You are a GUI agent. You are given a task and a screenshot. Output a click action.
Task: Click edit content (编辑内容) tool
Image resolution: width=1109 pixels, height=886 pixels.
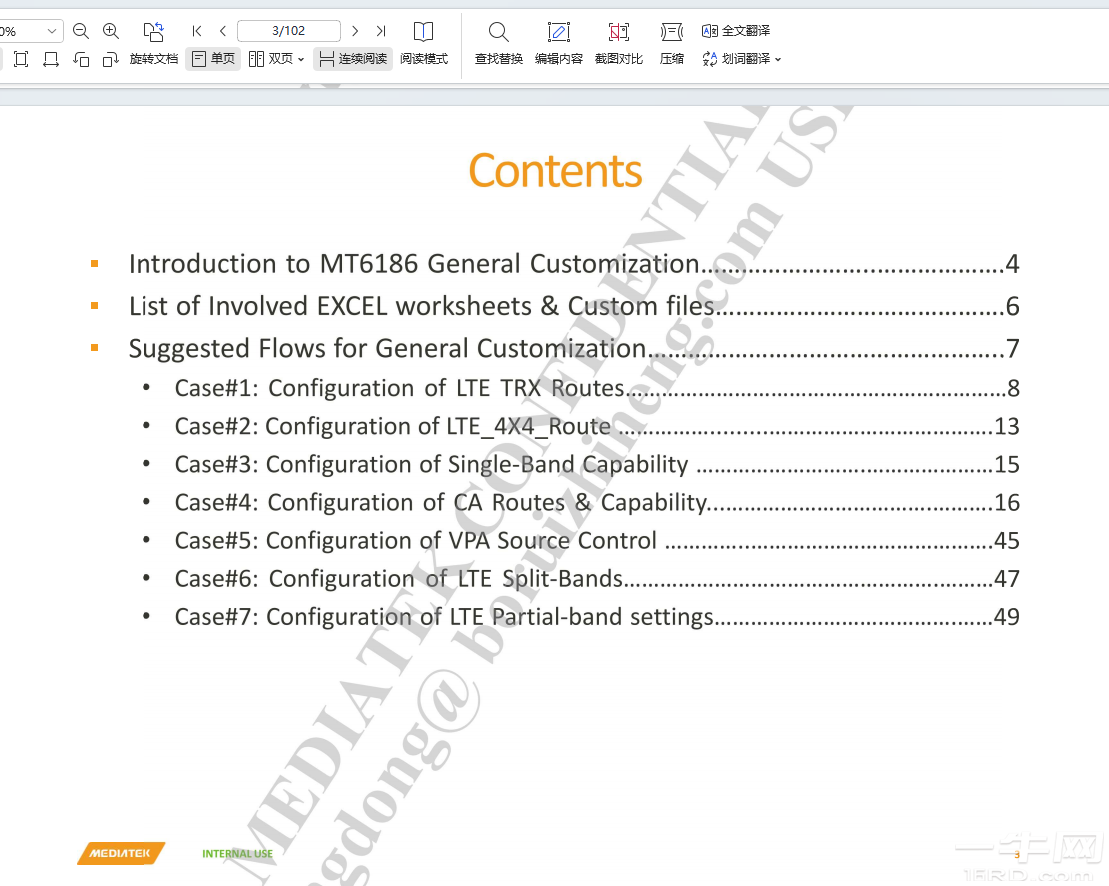point(558,43)
